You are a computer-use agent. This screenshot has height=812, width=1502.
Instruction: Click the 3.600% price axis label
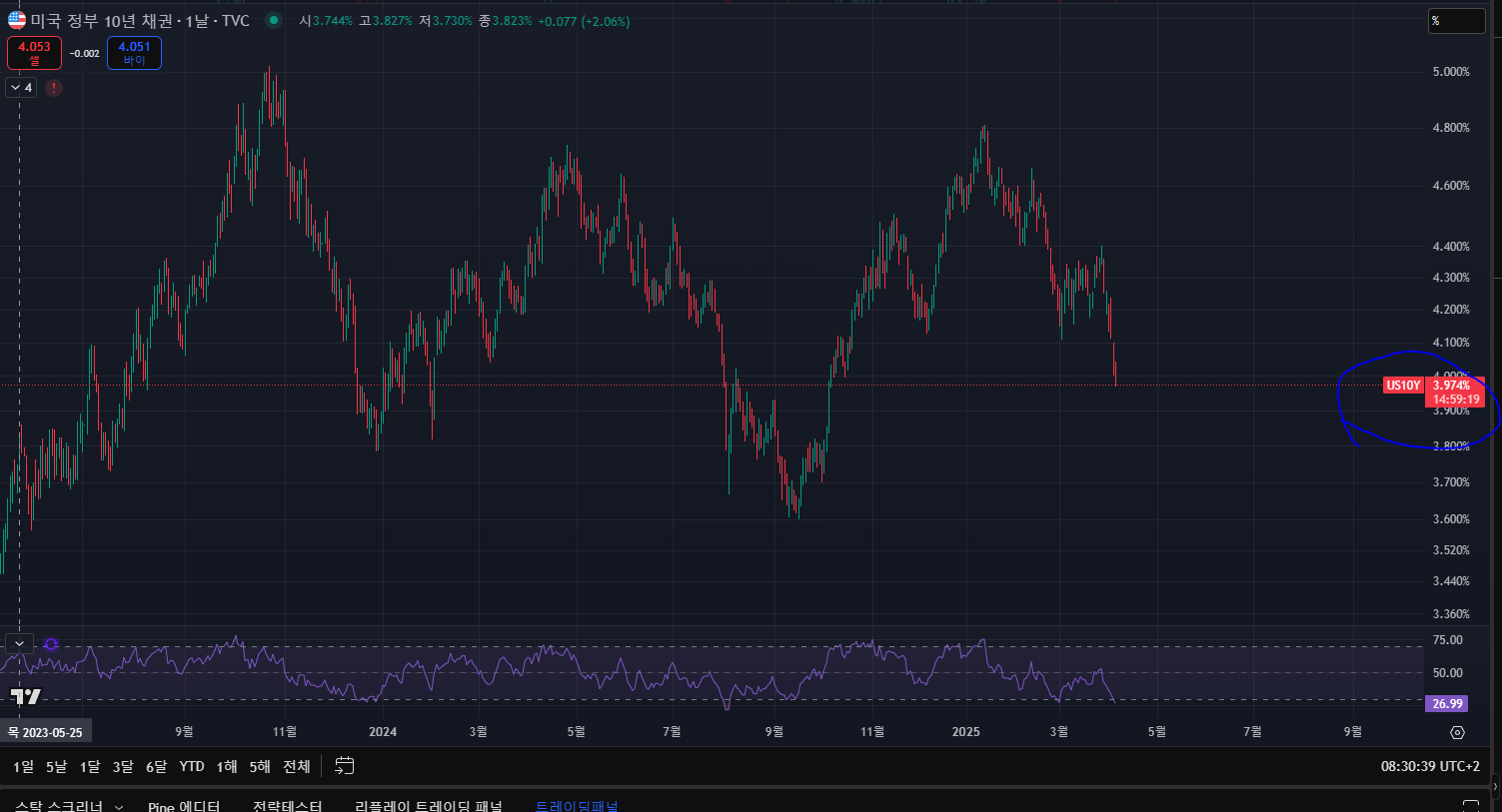click(1451, 519)
